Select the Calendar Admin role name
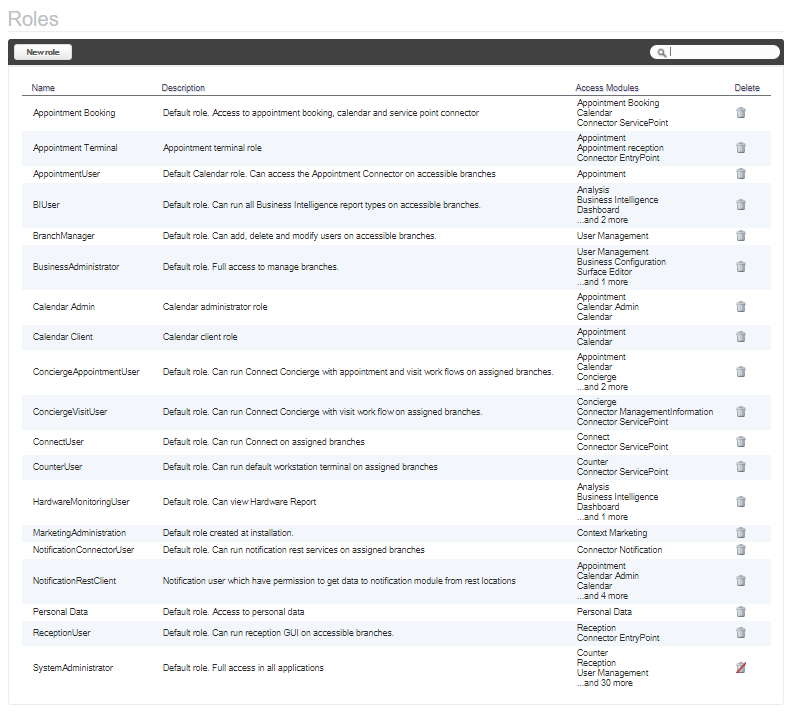Viewport: 791px width, 712px height. tap(64, 307)
